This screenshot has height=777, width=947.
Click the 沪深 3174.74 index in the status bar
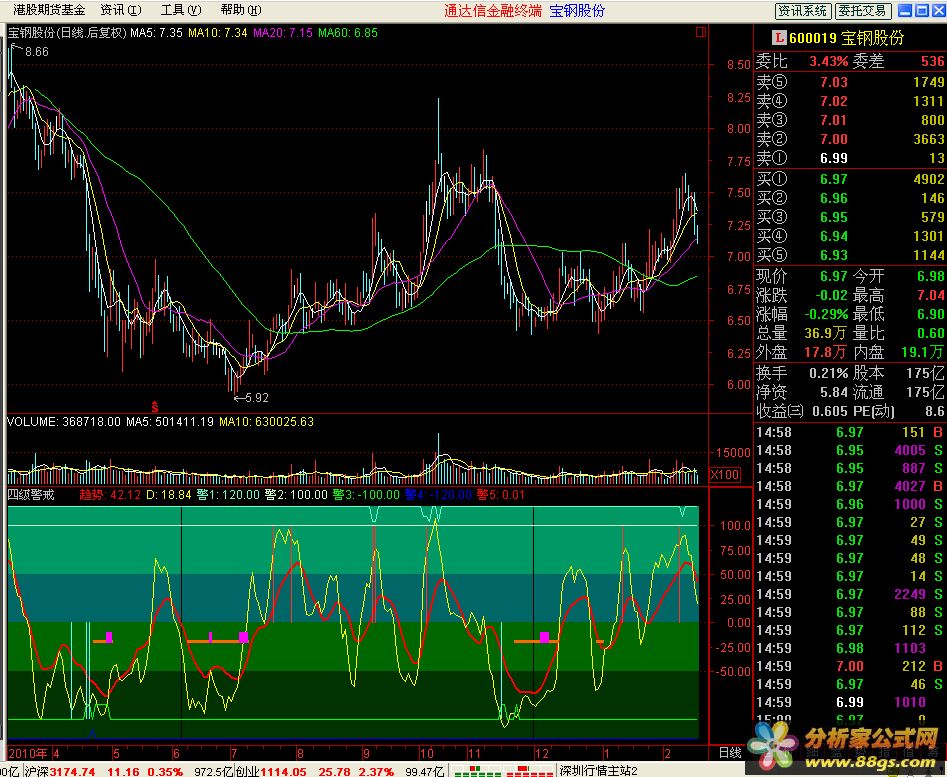pyautogui.click(x=60, y=772)
